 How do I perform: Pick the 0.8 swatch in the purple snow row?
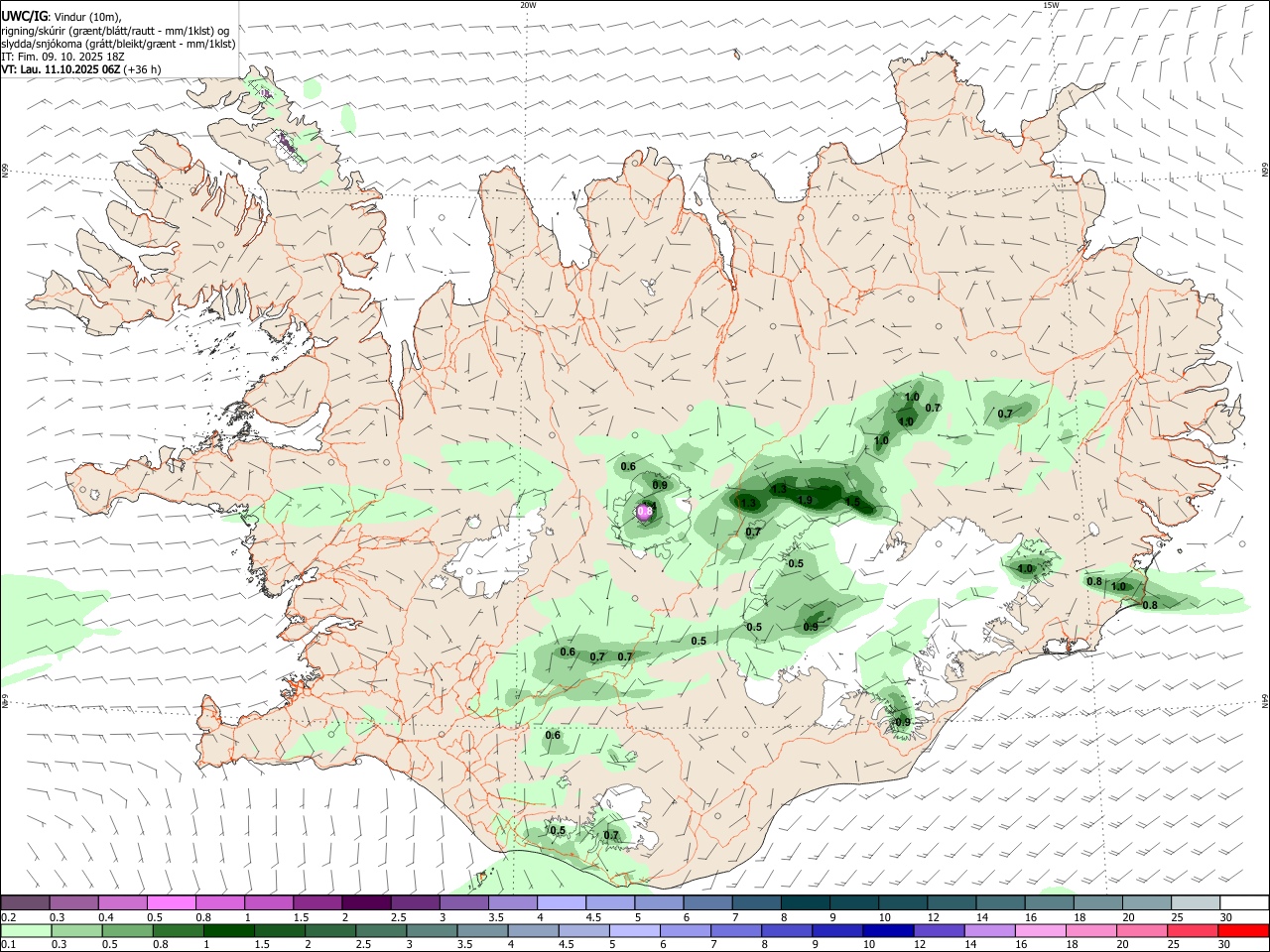click(220, 902)
